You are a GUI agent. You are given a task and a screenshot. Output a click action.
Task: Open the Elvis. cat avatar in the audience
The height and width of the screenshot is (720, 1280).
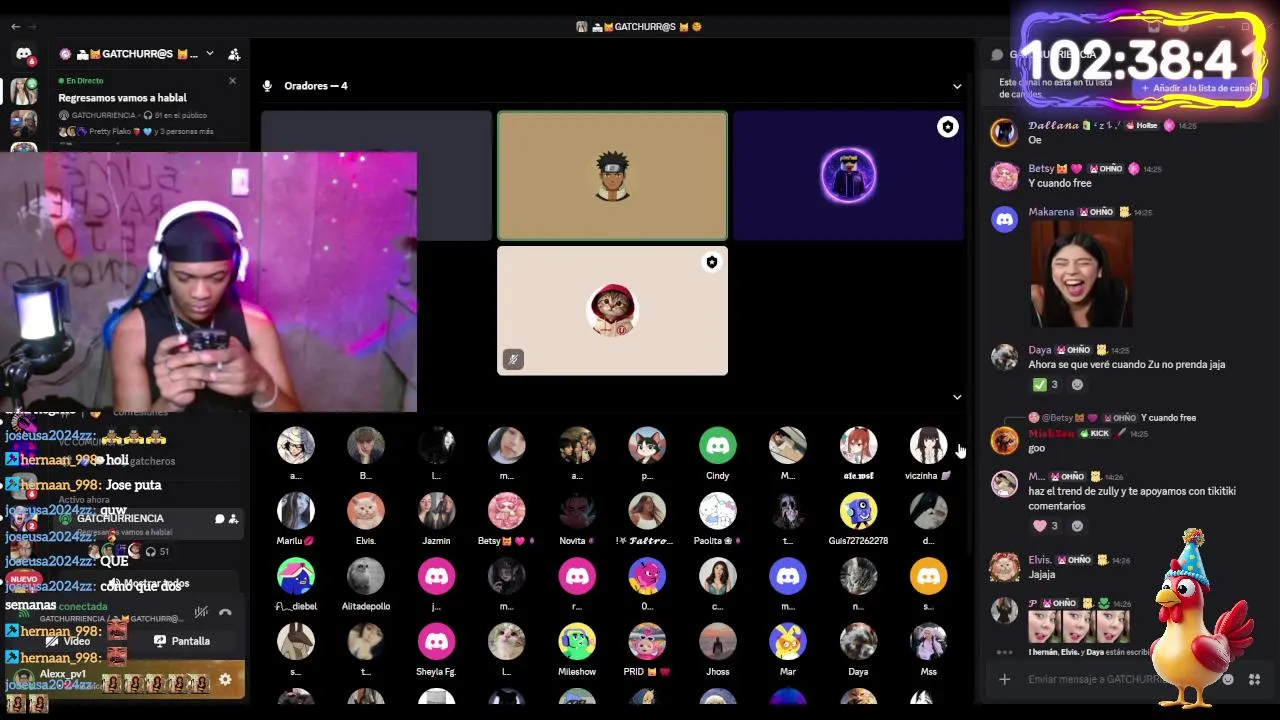click(x=365, y=511)
